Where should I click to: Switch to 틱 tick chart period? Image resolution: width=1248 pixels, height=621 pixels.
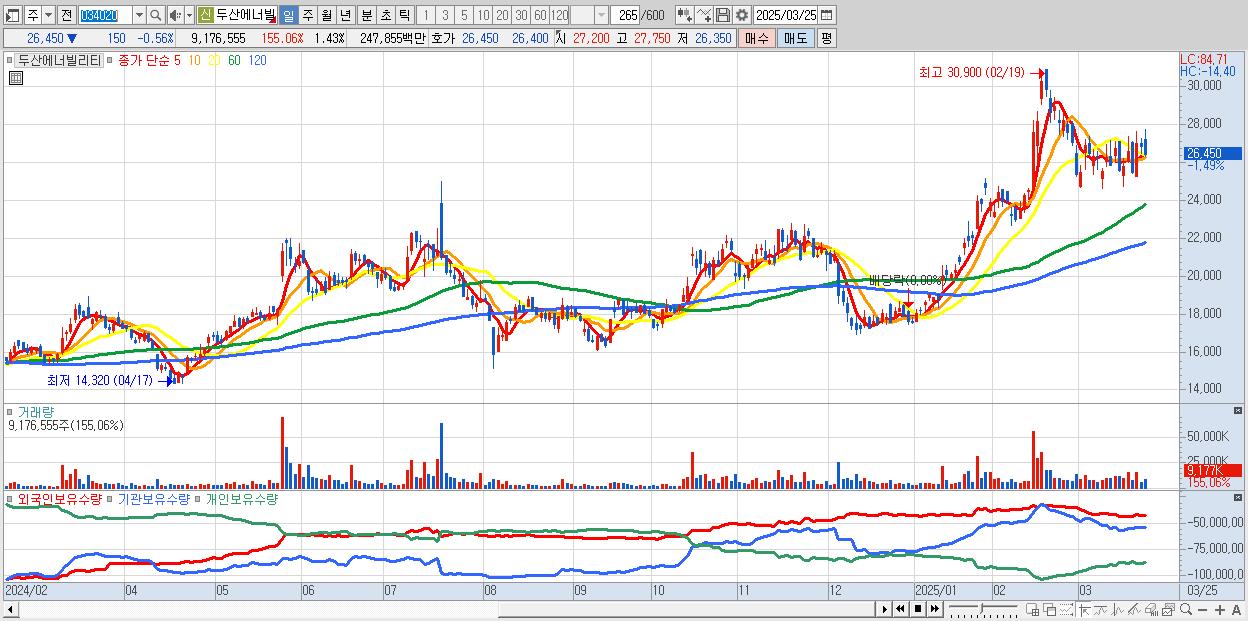[404, 15]
